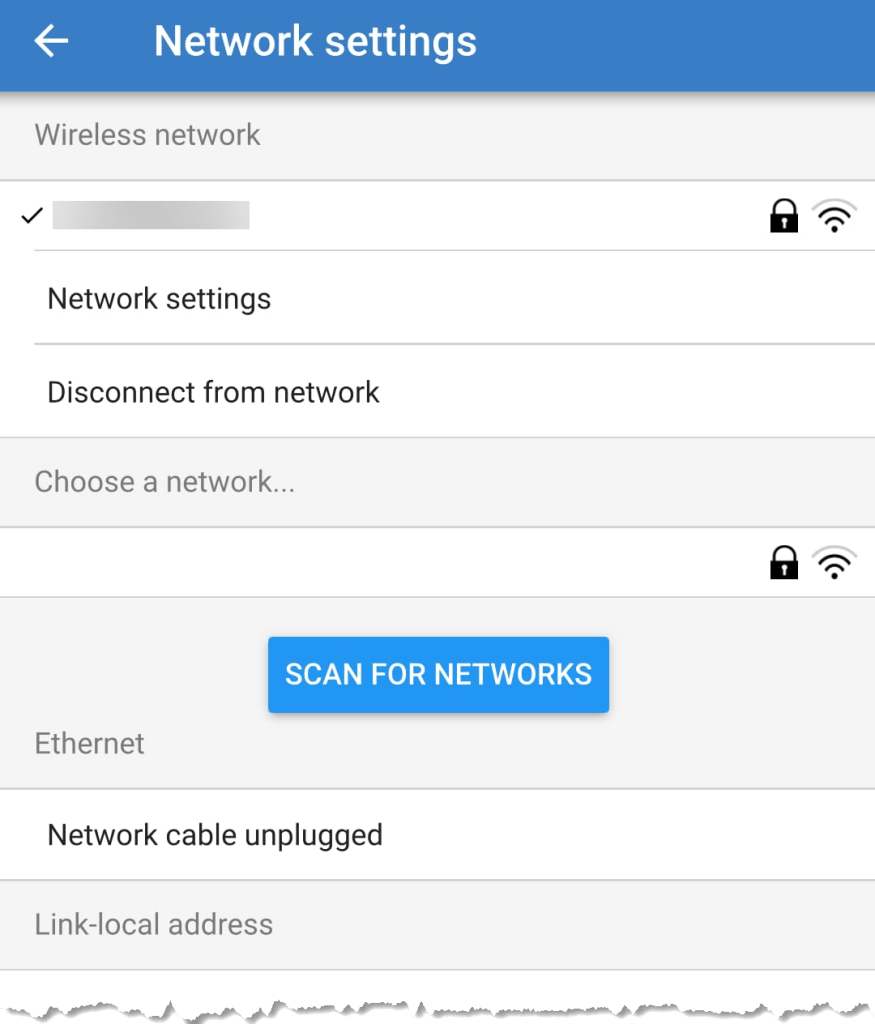Open the Network settings list item
Screen dimensions: 875x1024
pyautogui.click(x=159, y=298)
